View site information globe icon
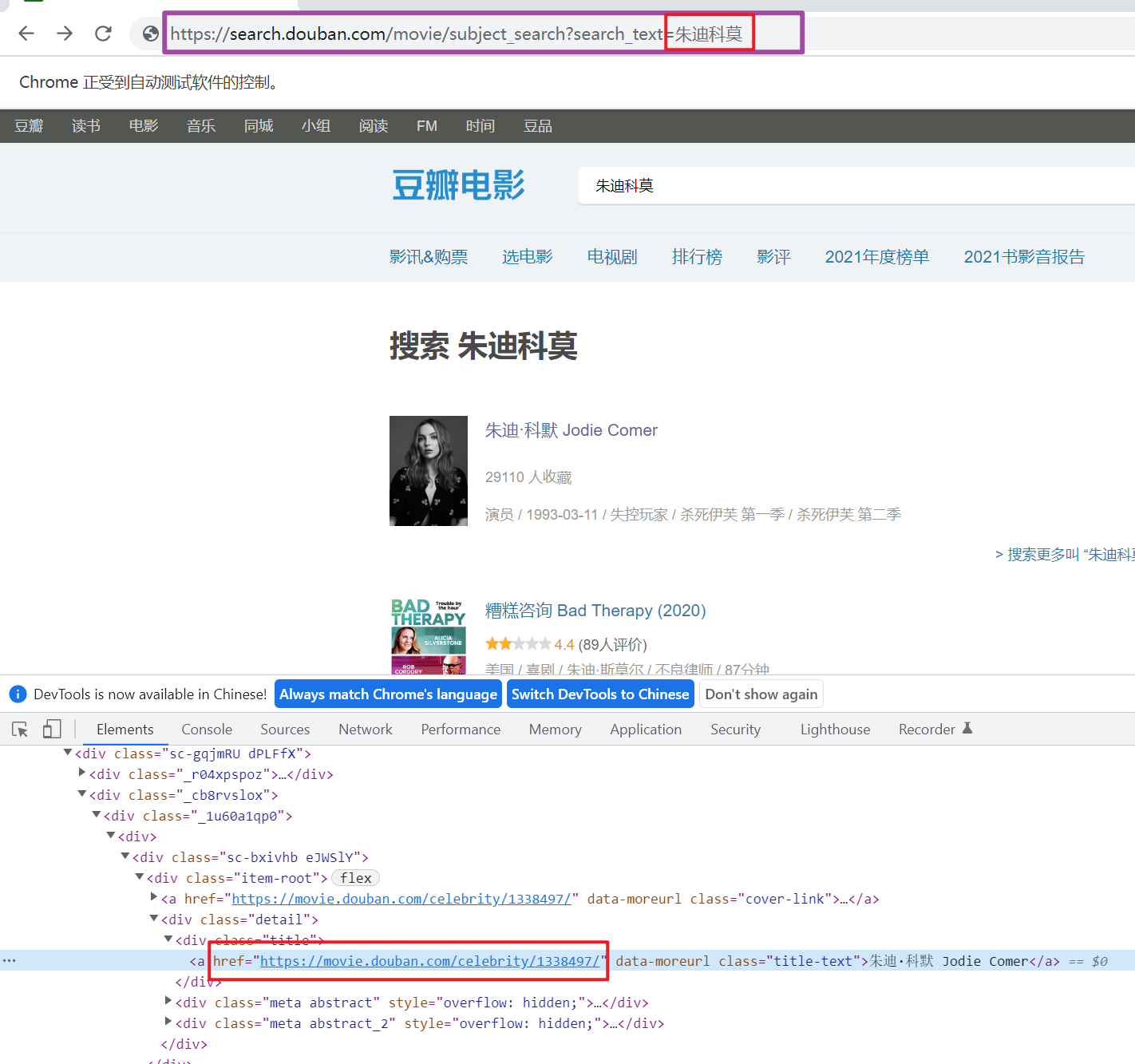Screen dimensions: 1135x1064 coord(150,34)
